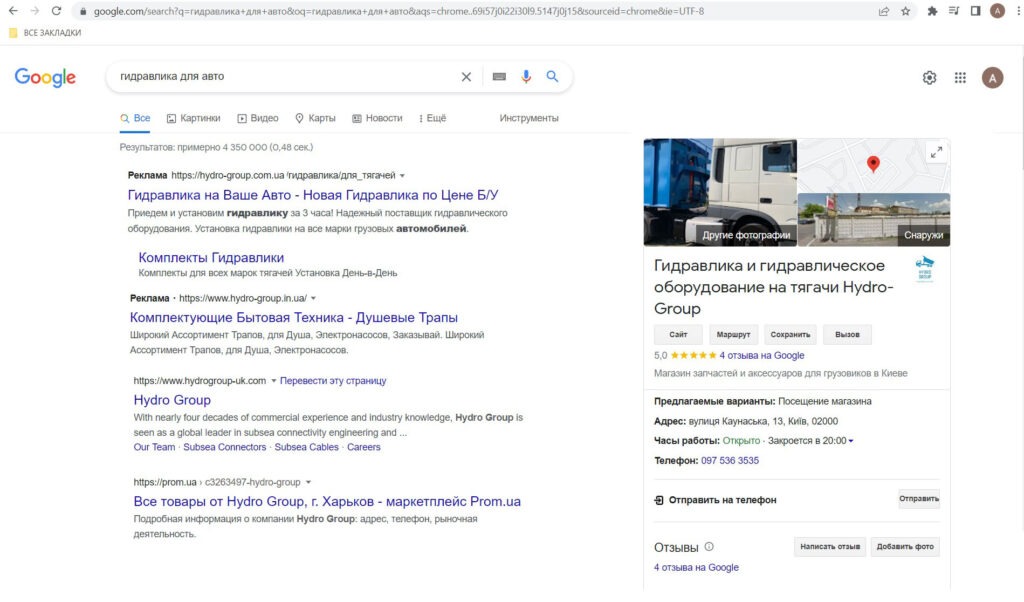Open the 'Careers' sitelink

pyautogui.click(x=364, y=447)
